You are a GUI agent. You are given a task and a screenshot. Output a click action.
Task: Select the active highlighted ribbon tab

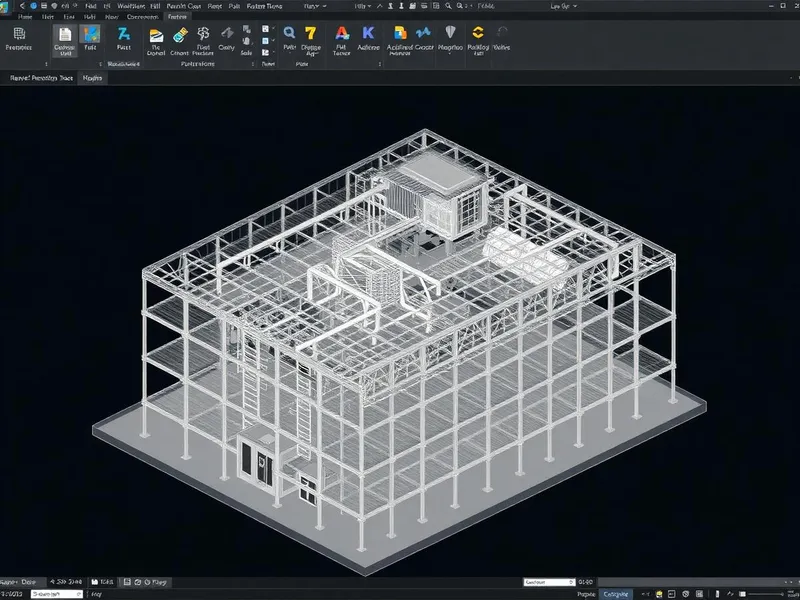[x=177, y=17]
